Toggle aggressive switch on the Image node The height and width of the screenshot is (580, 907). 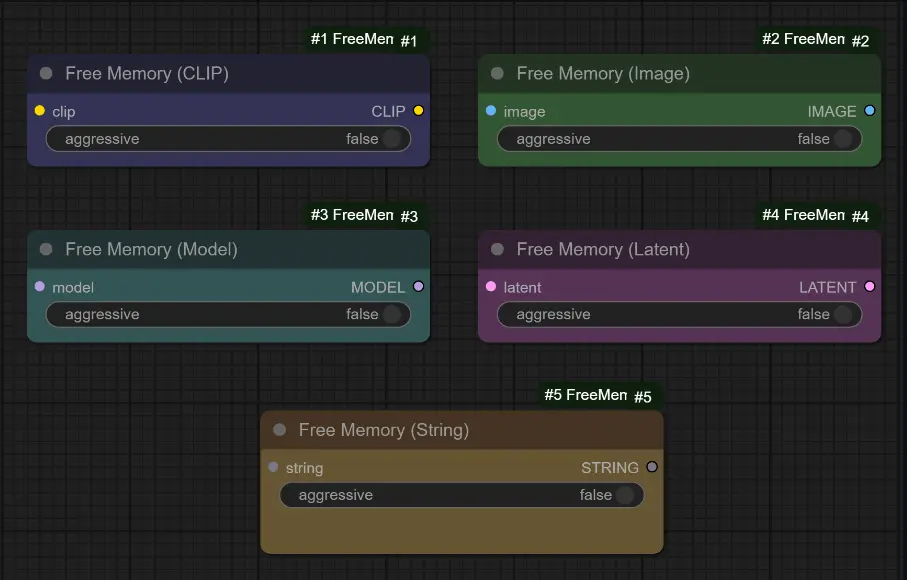pyautogui.click(x=680, y=139)
